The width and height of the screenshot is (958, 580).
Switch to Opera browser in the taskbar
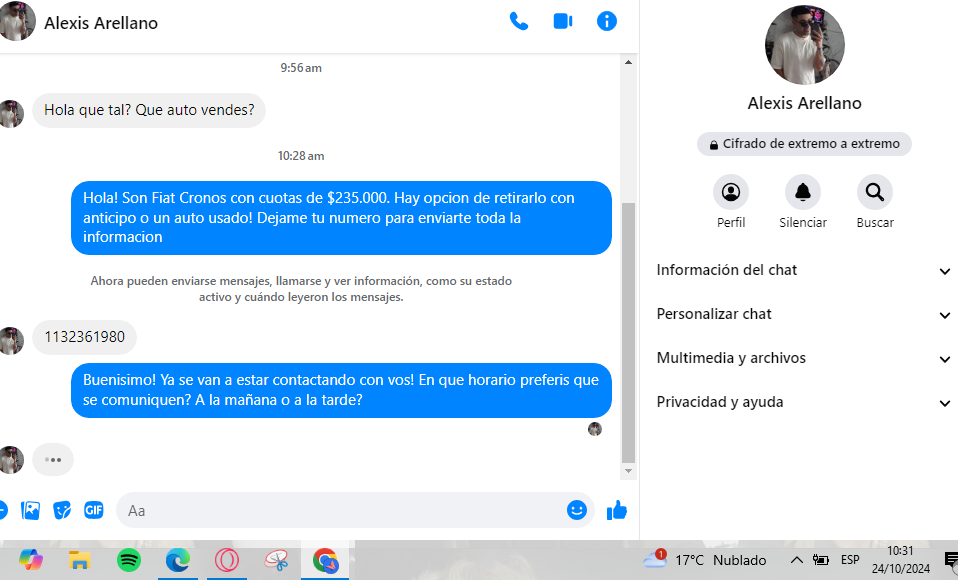[x=227, y=560]
